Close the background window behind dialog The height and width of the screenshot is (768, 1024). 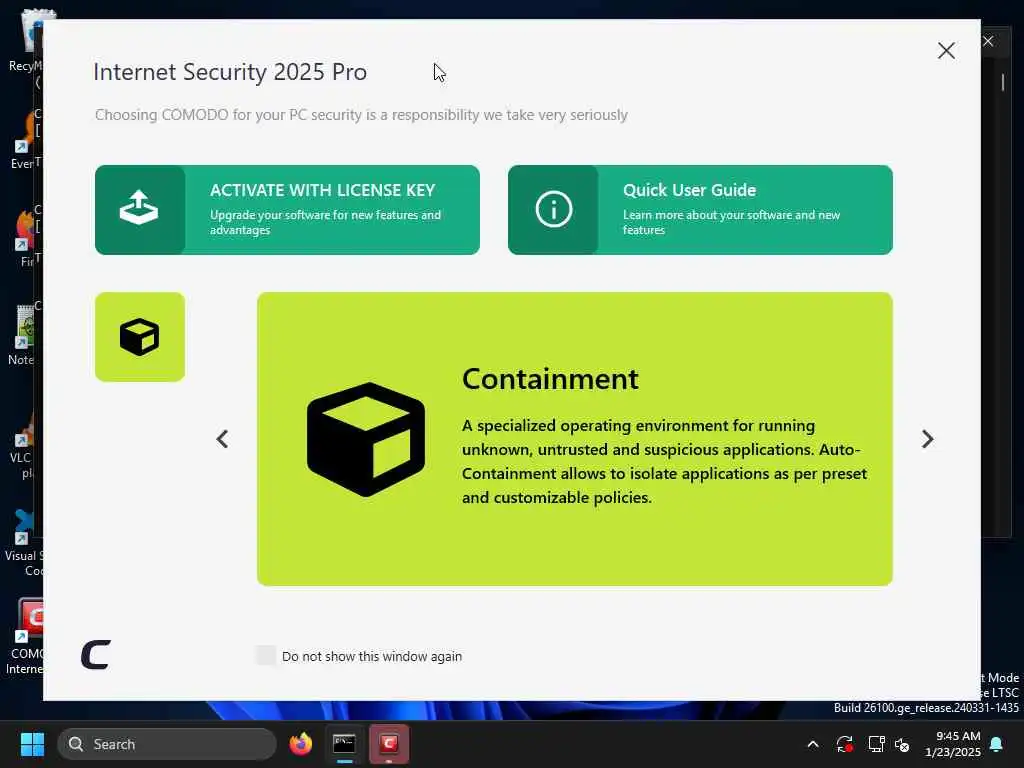click(x=988, y=41)
